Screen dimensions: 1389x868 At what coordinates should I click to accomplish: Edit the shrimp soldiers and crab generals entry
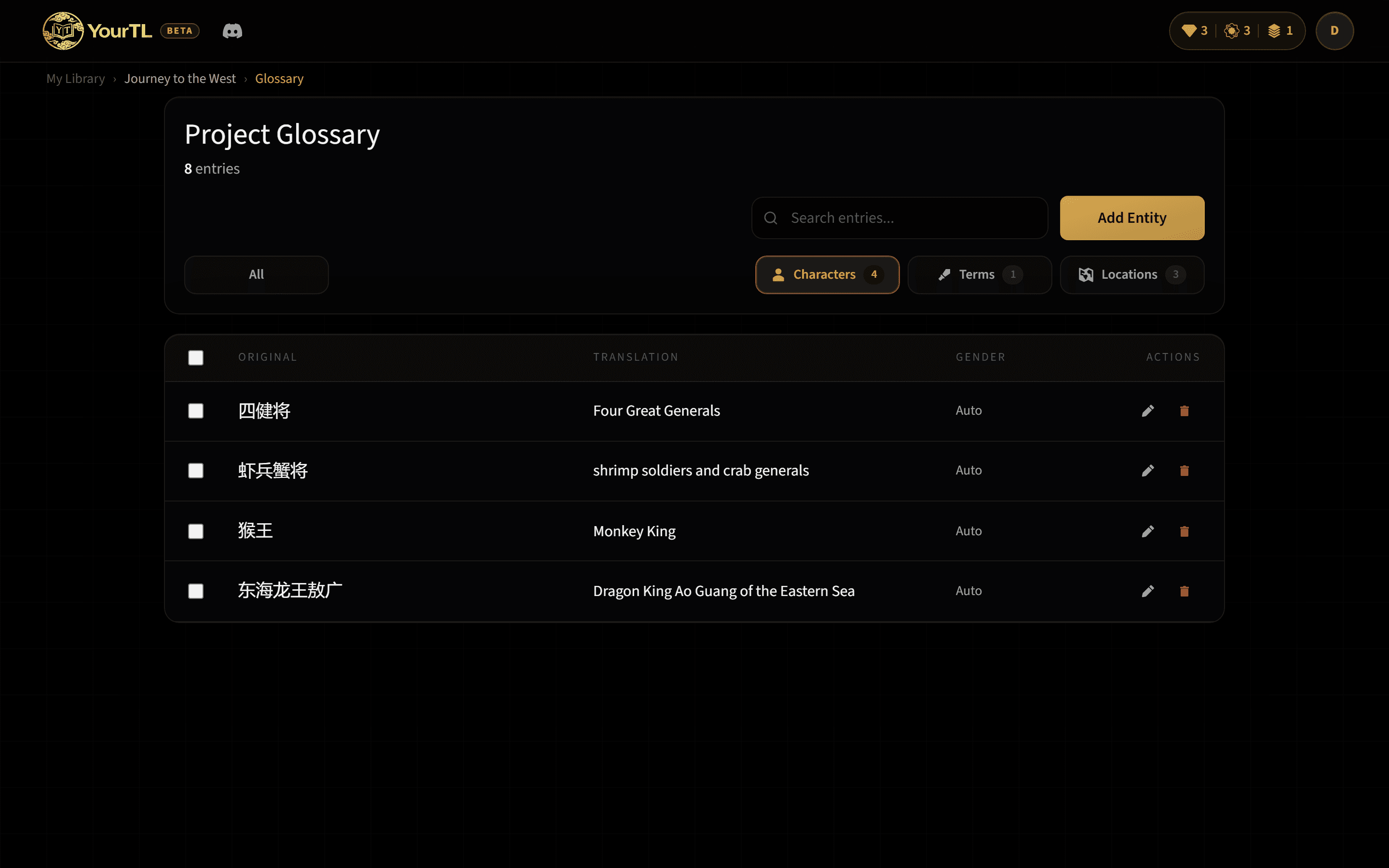click(x=1148, y=471)
